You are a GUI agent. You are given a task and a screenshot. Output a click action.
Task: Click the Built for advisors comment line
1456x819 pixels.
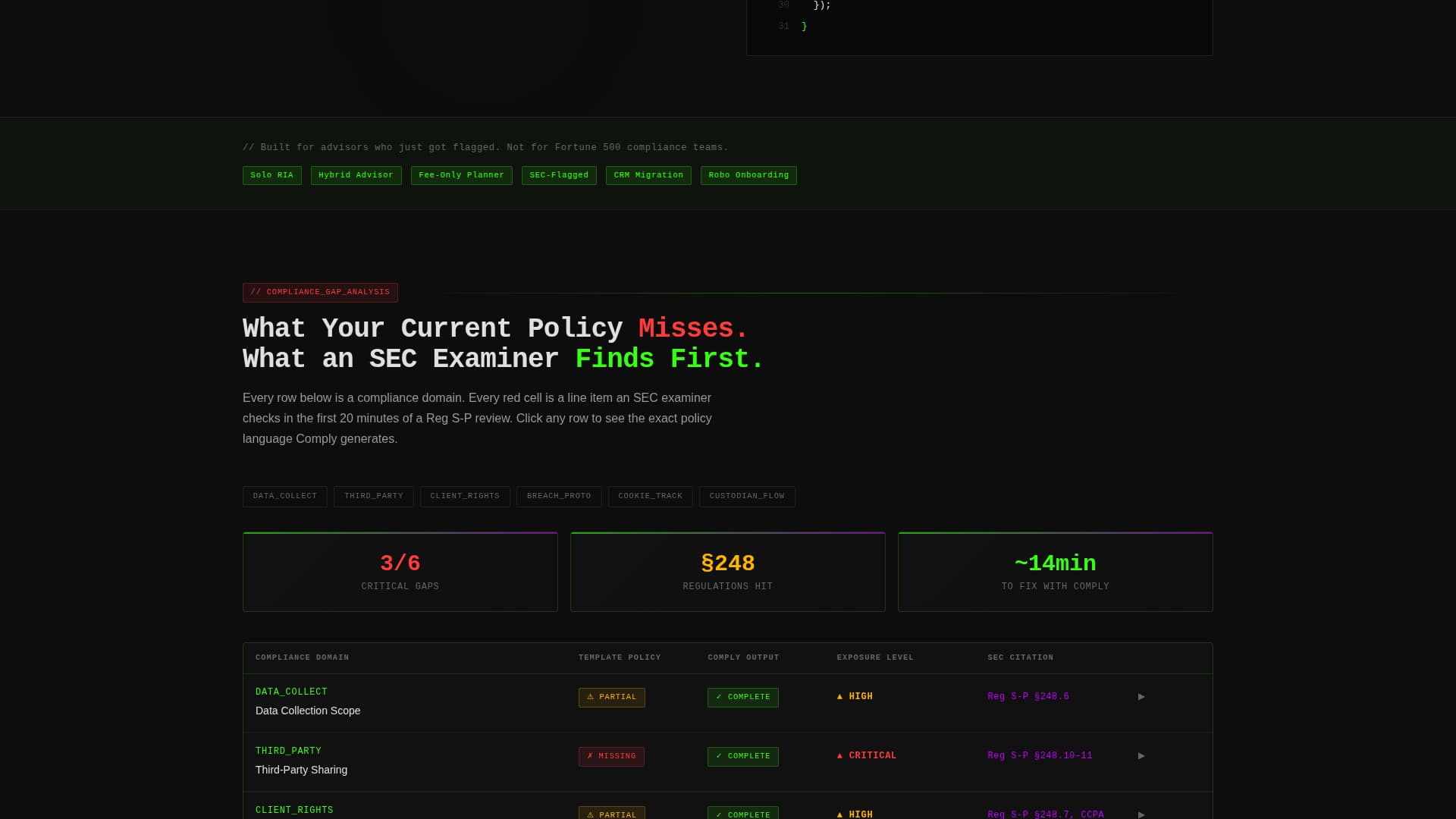(x=485, y=148)
